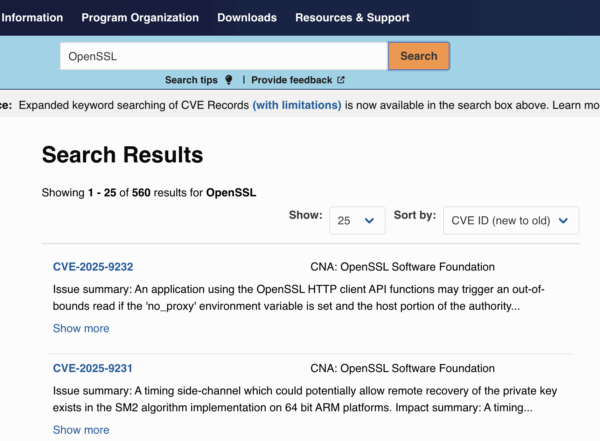Click the orange Search button
The height and width of the screenshot is (441, 600).
[419, 56]
